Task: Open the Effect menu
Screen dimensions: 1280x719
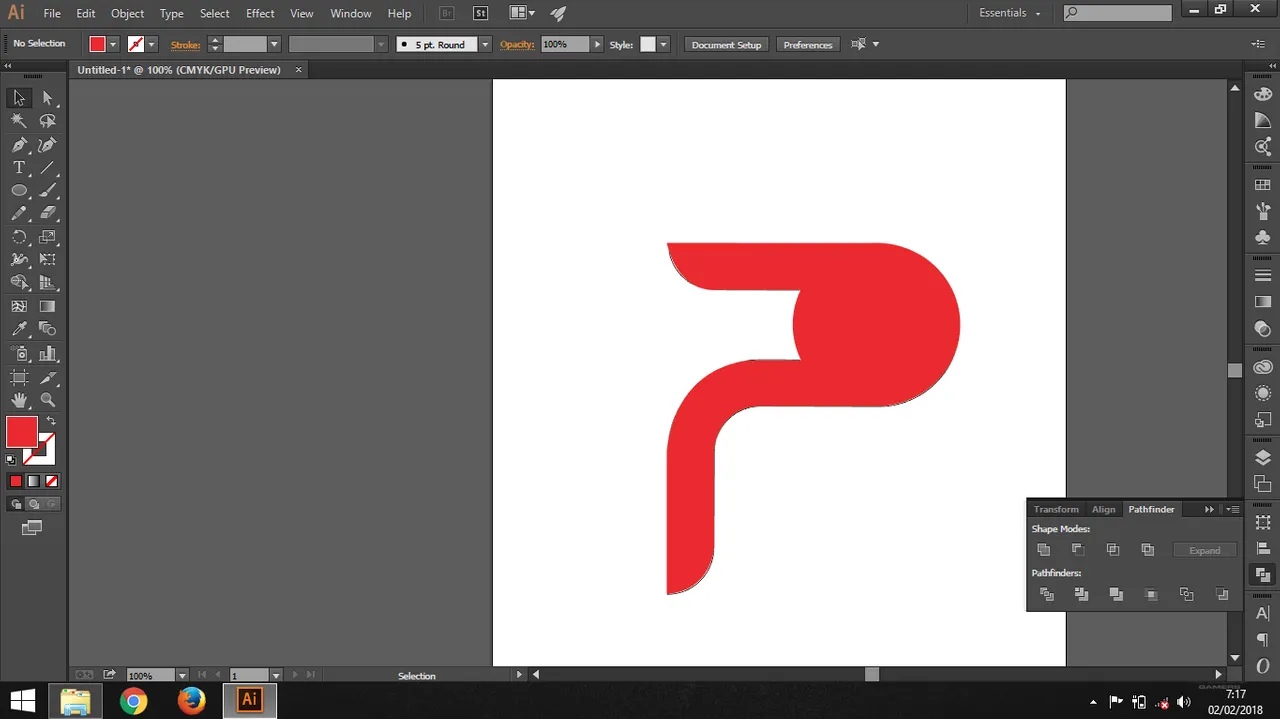Action: (x=260, y=13)
